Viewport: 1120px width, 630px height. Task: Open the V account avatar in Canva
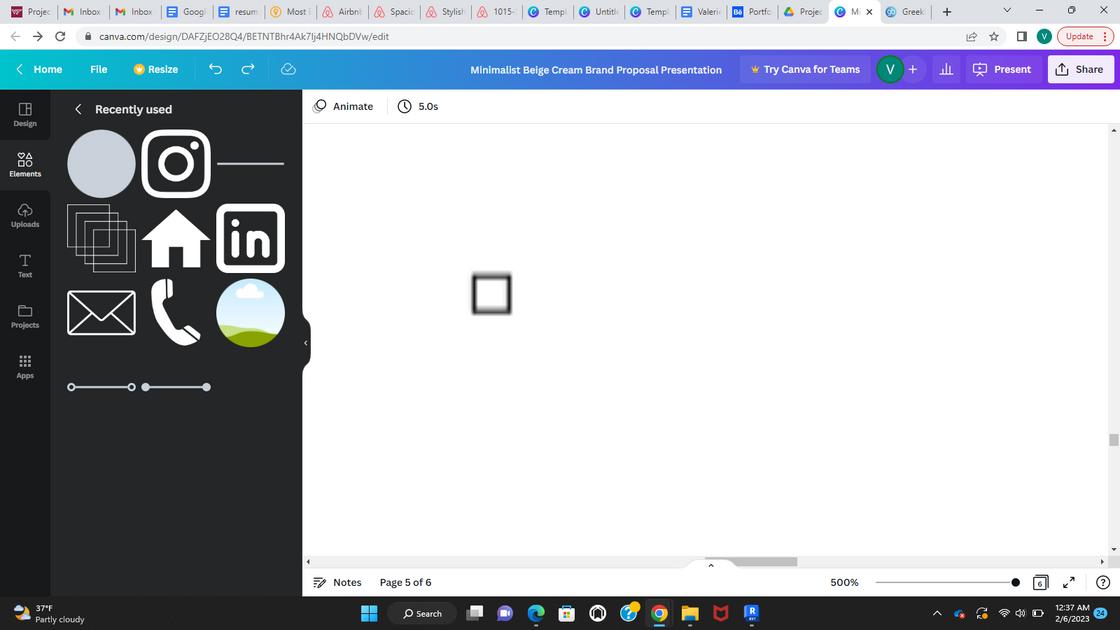click(890, 69)
